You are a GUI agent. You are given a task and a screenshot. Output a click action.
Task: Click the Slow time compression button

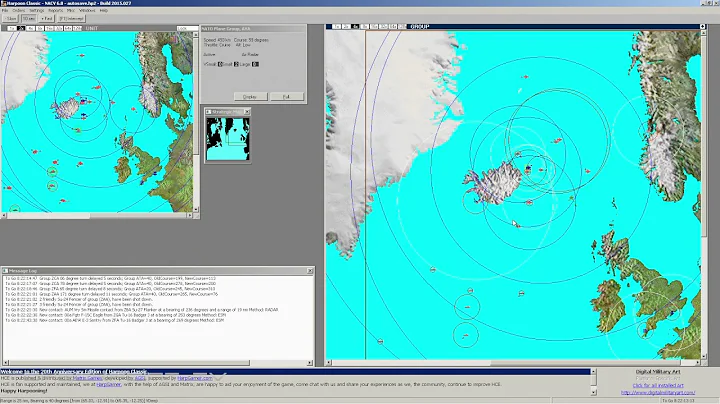pos(10,19)
